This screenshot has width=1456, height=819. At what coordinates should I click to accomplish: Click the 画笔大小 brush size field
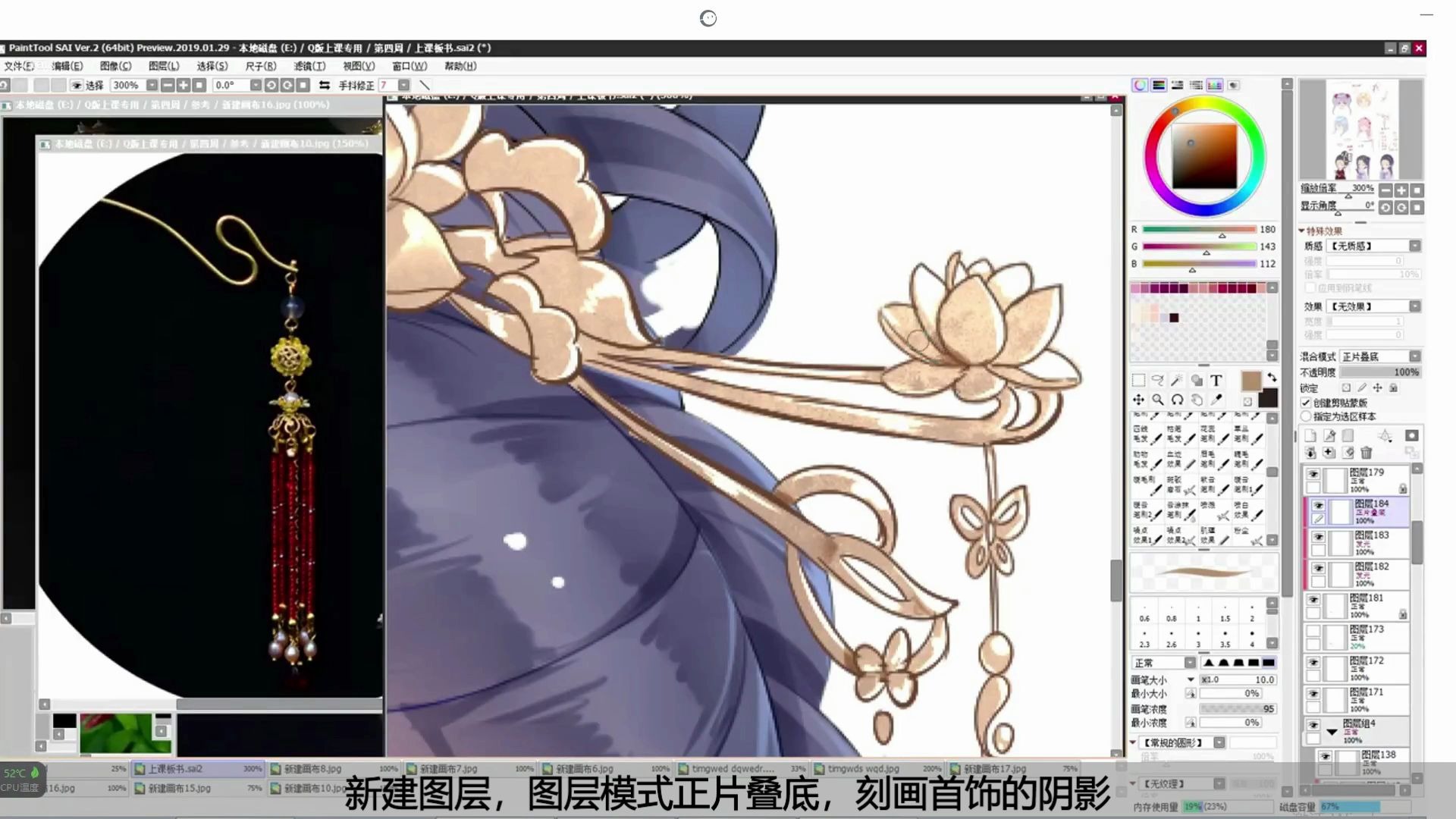1238,680
